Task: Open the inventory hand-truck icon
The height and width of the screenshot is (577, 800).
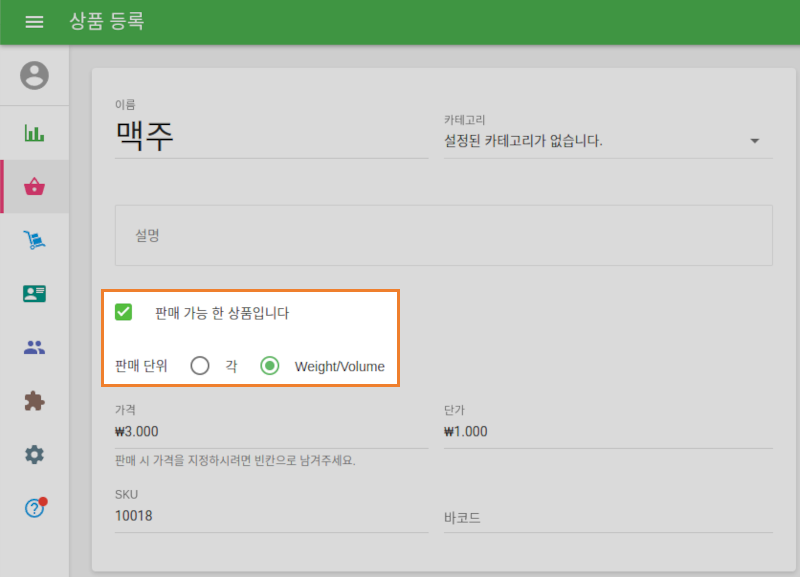Action: tap(34, 239)
